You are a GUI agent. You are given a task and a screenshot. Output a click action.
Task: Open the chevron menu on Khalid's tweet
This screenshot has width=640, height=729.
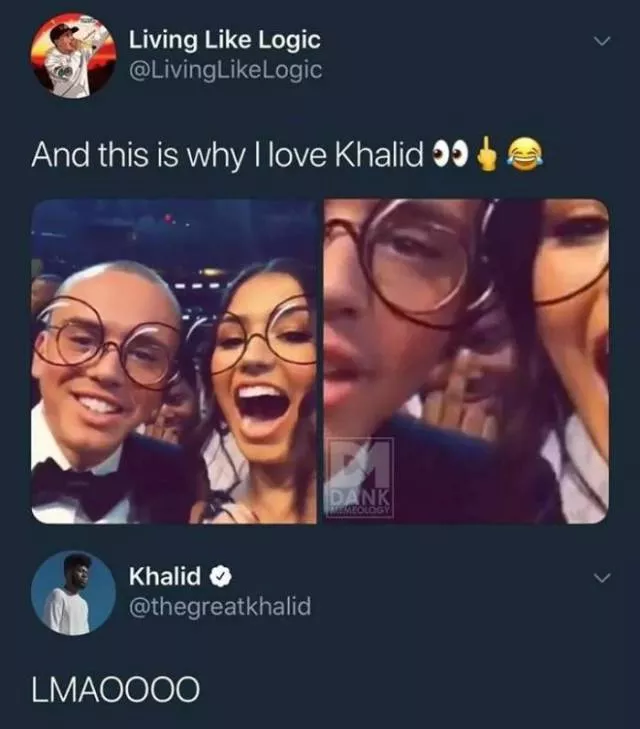click(602, 578)
